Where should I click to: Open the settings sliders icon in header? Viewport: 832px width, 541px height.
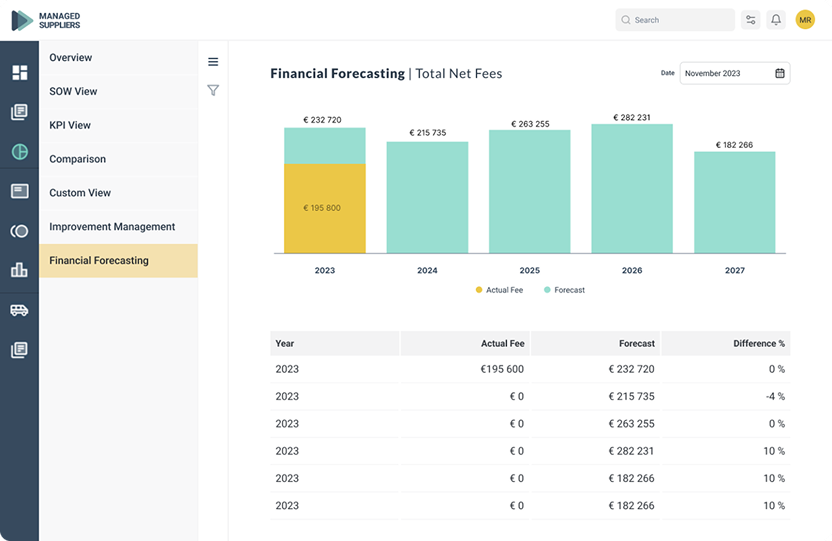click(751, 20)
